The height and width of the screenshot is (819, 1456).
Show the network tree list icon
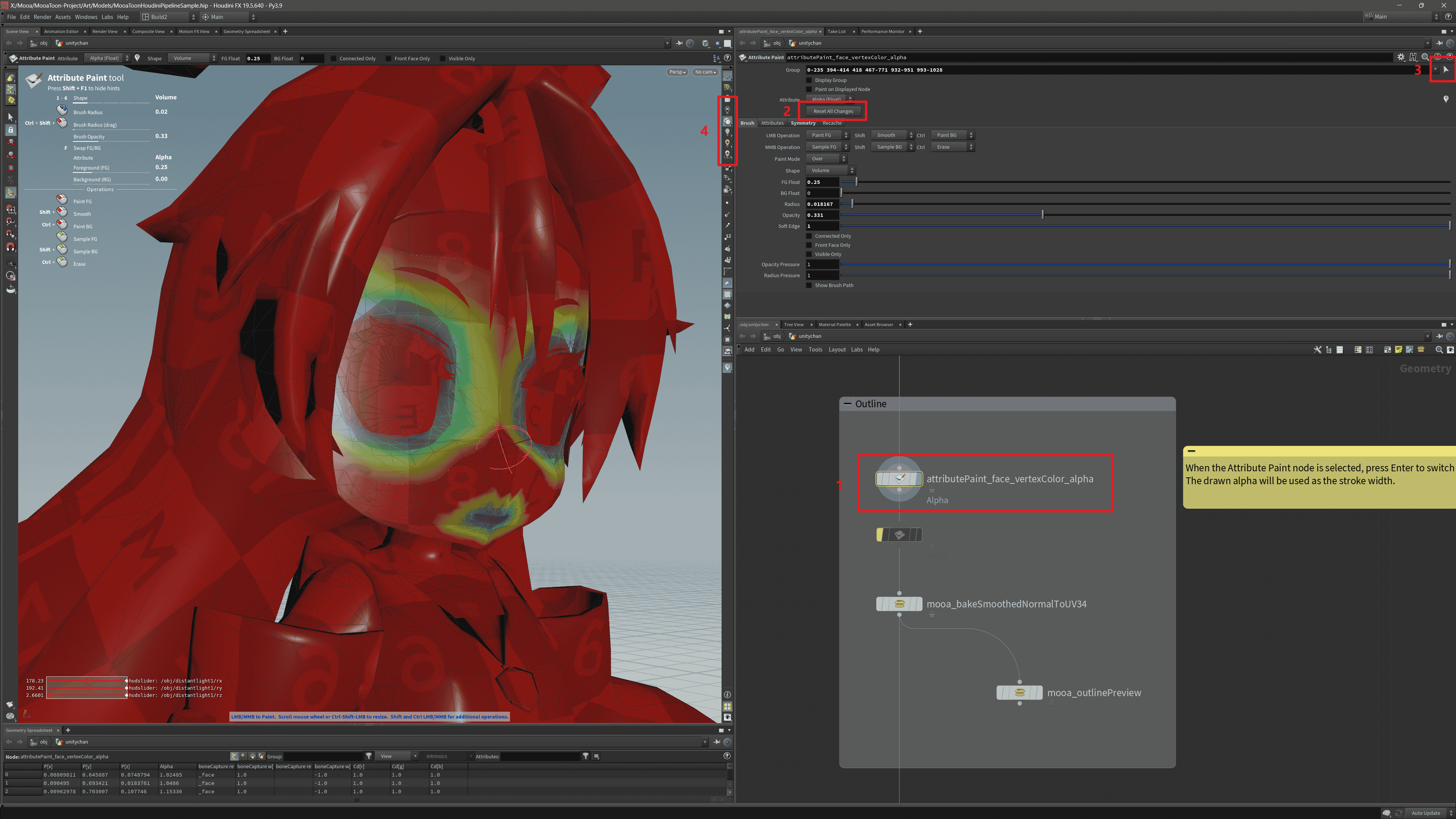1328,349
